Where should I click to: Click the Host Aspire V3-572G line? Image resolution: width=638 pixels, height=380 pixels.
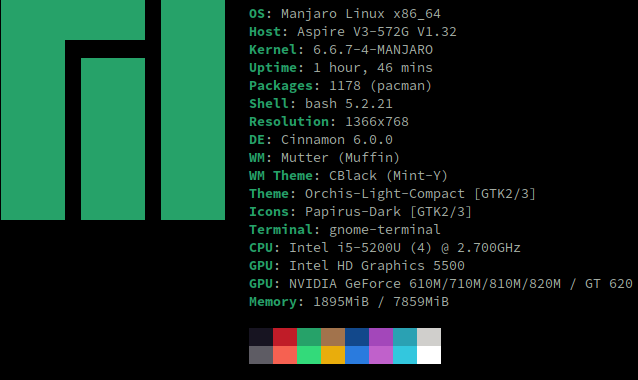coord(353,32)
